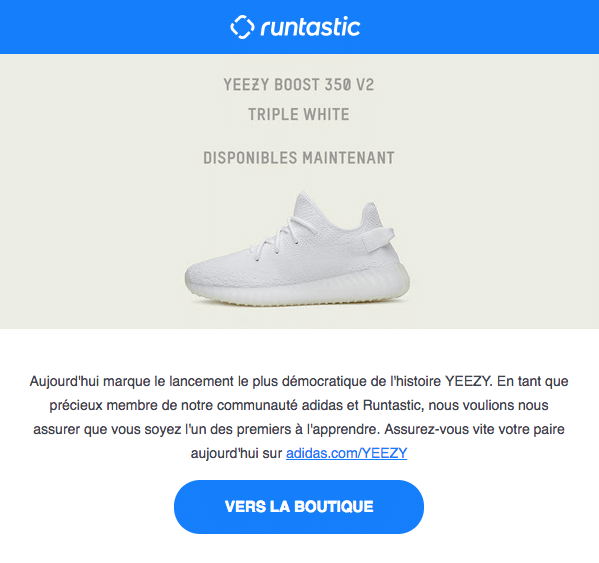
Task: Click the runtastic wordmark text
Action: click(x=311, y=27)
